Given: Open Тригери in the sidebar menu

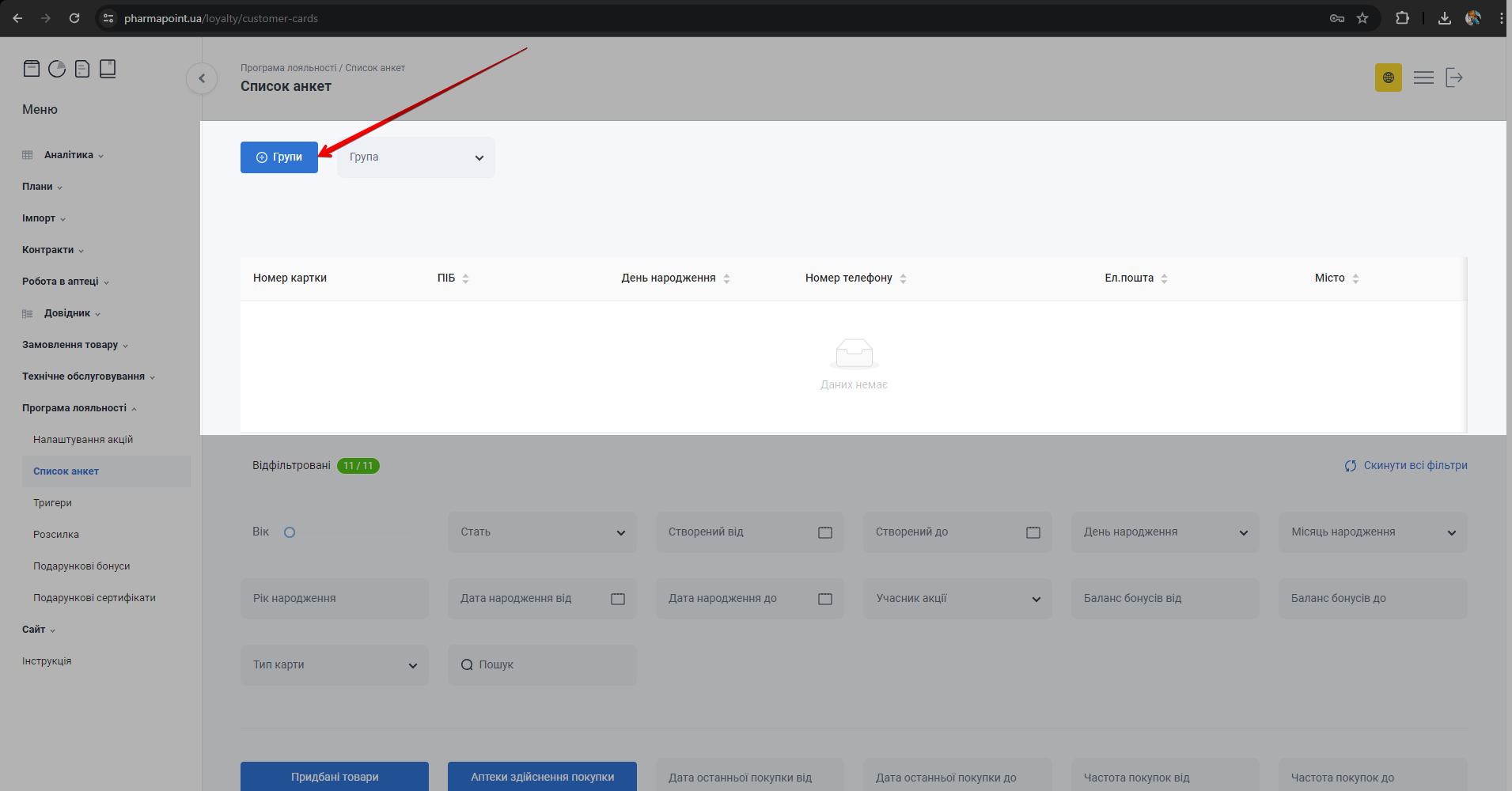Looking at the screenshot, I should coord(52,503).
